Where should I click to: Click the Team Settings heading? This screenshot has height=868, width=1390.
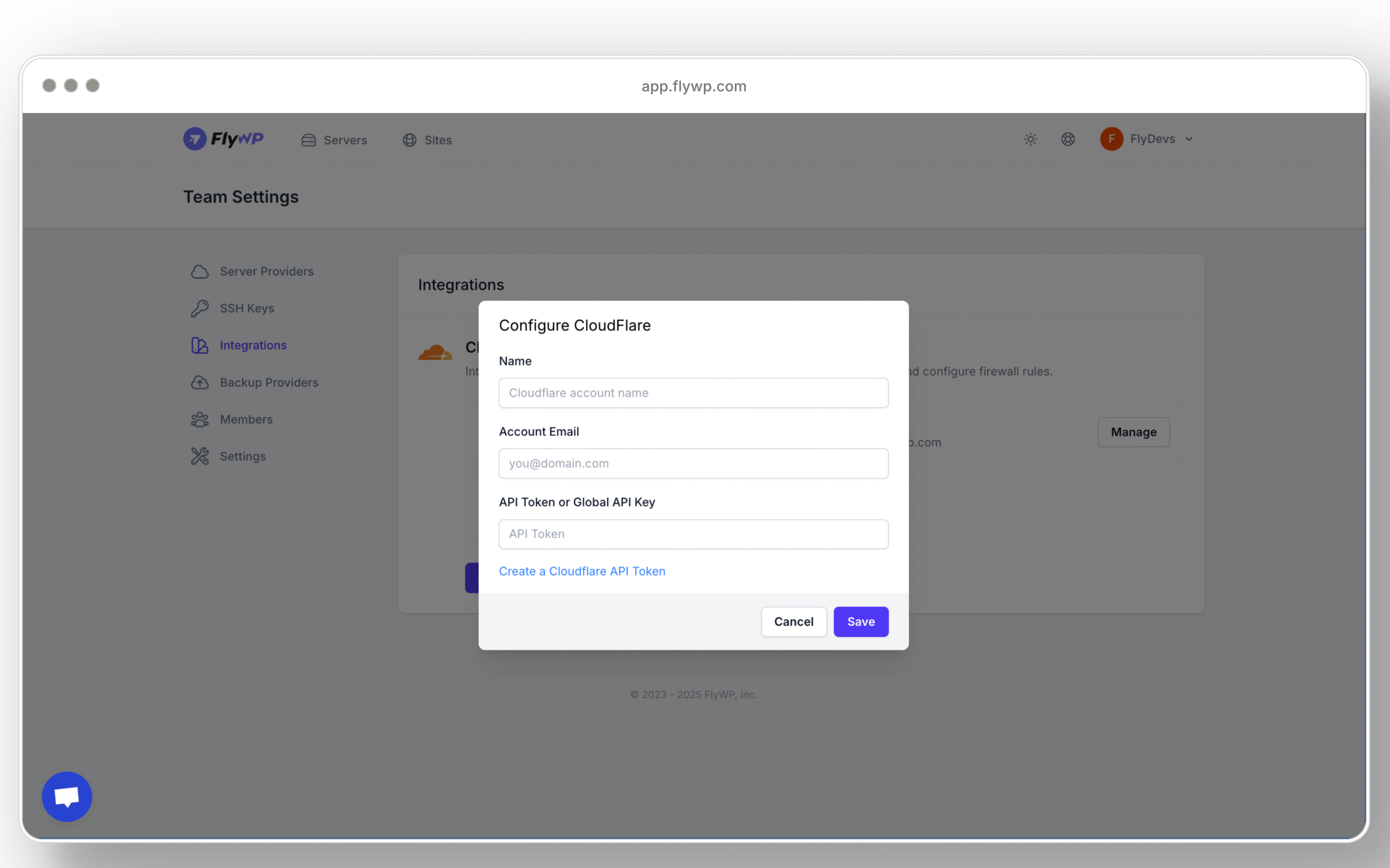point(241,197)
